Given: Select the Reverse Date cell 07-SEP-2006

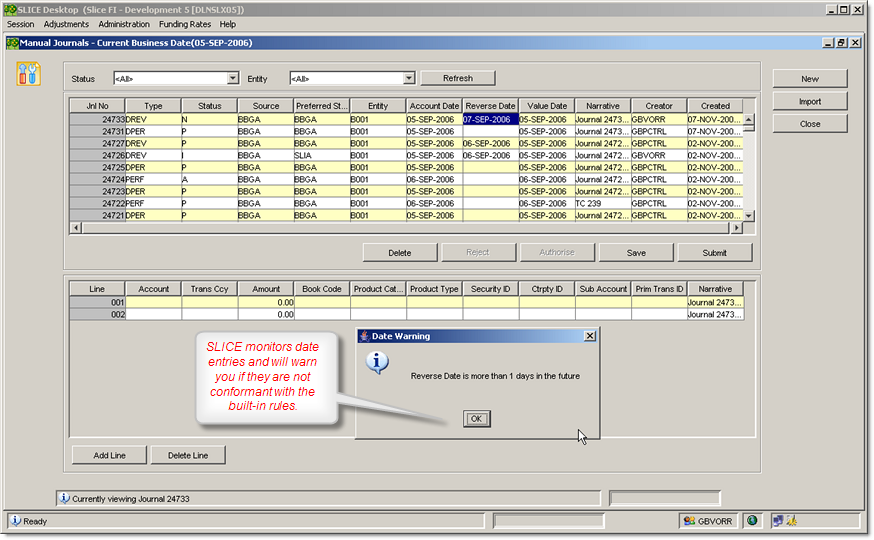Looking at the screenshot, I should pyautogui.click(x=490, y=119).
